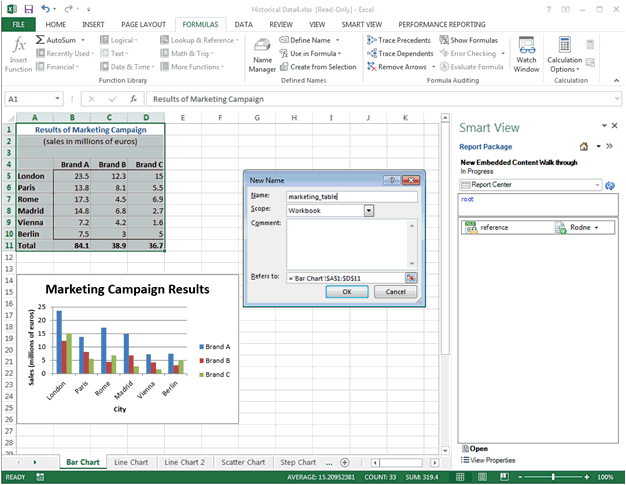Click Create from Selection
This screenshot has width=626, height=485.
point(318,67)
